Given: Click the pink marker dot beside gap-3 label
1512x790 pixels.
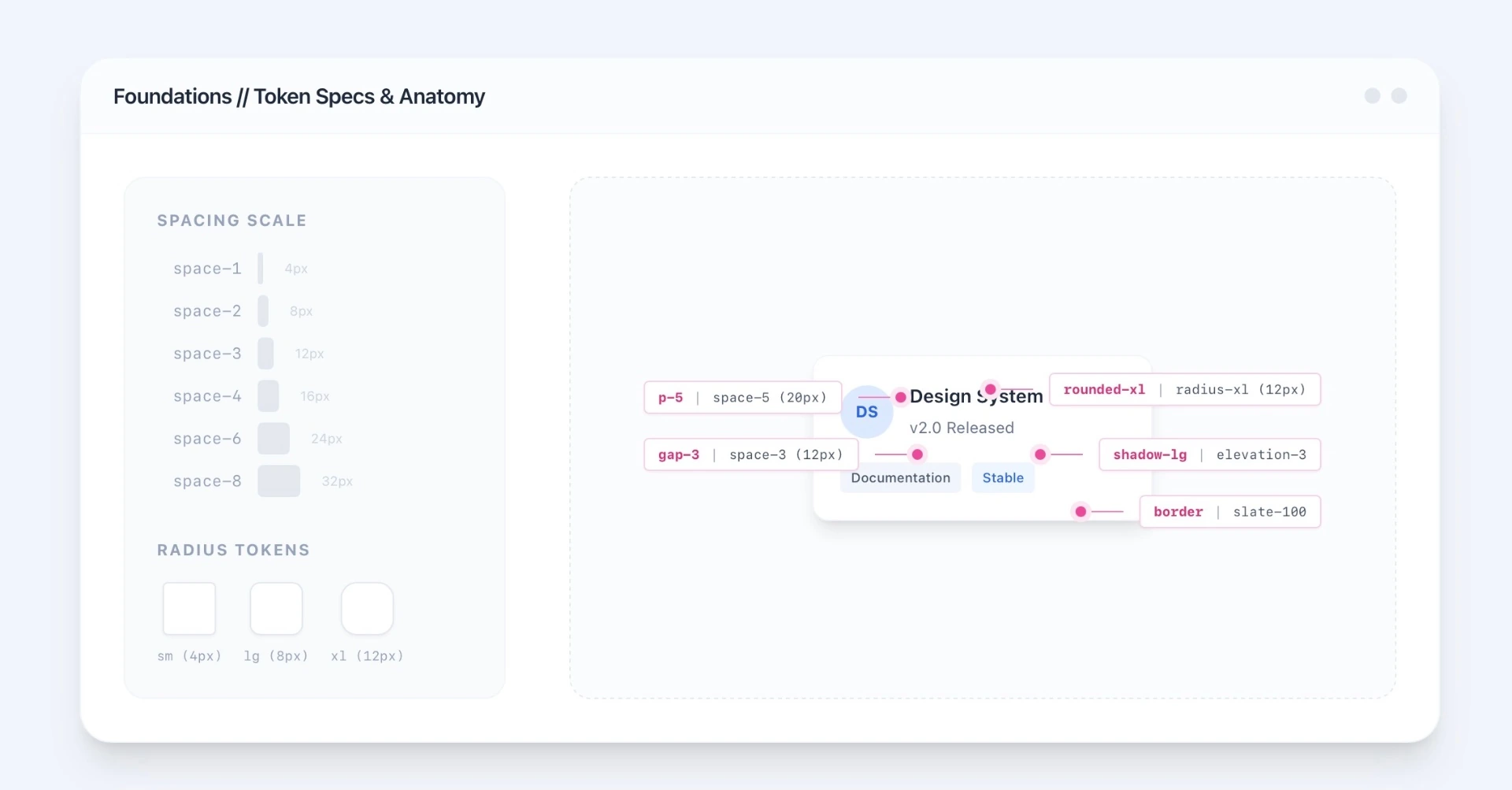Looking at the screenshot, I should click(x=917, y=454).
